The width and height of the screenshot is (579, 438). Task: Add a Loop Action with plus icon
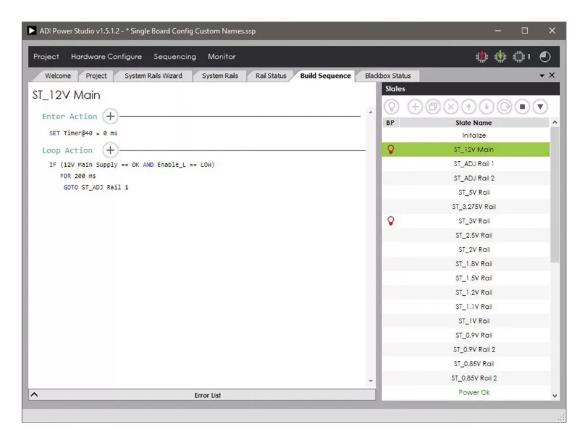click(x=110, y=150)
